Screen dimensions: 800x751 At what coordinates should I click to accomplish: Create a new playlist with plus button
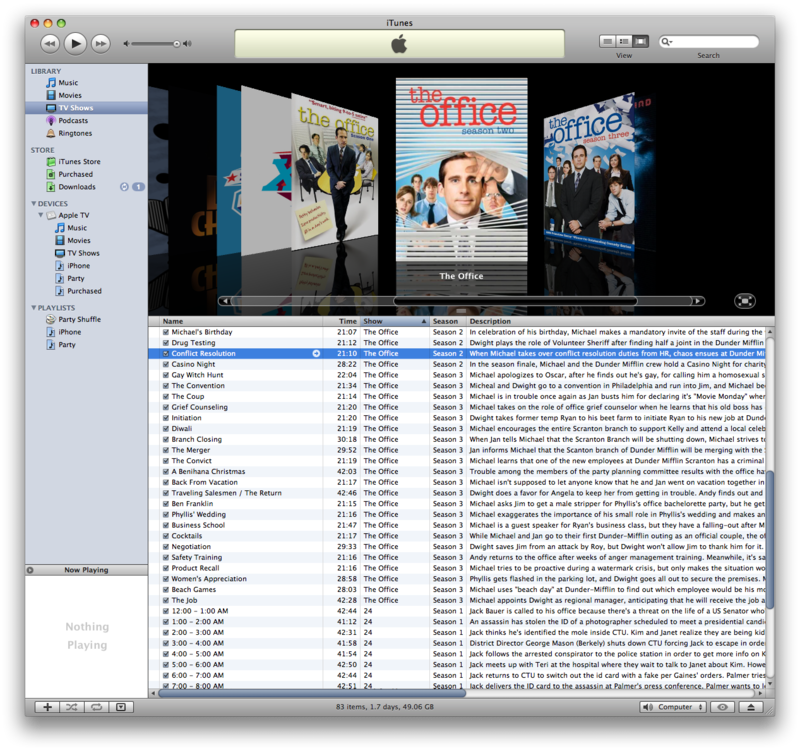(x=47, y=707)
